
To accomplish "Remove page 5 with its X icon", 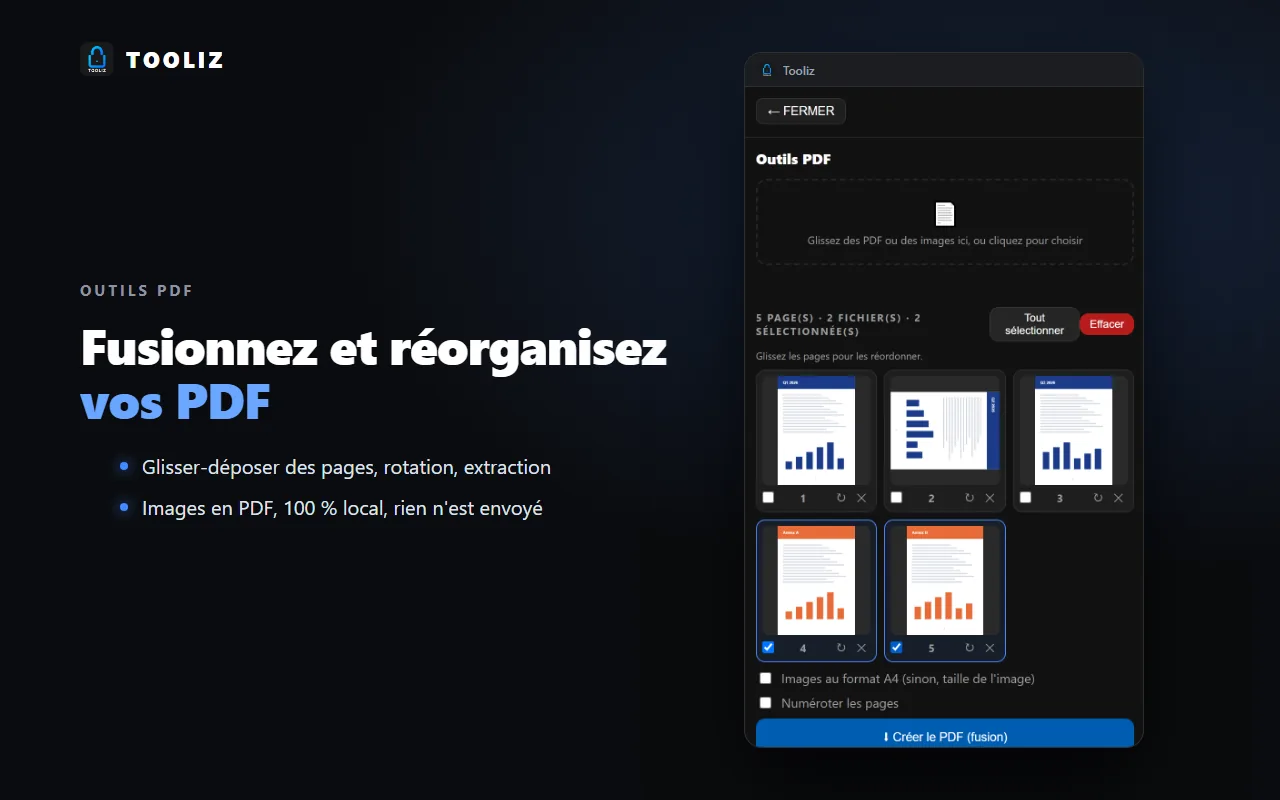I will (990, 648).
